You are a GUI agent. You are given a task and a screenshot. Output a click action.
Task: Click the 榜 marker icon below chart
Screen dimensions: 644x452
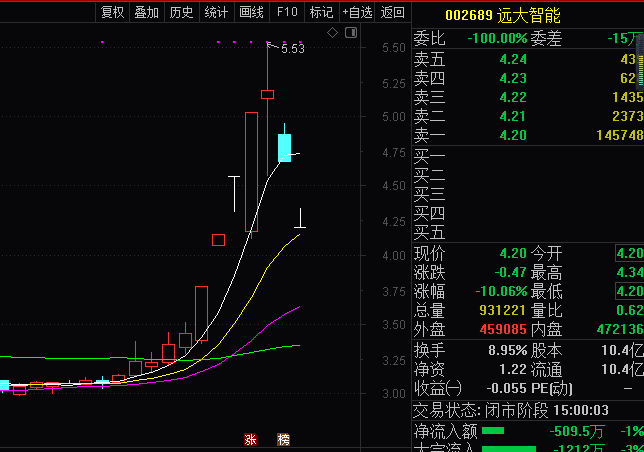[283, 439]
